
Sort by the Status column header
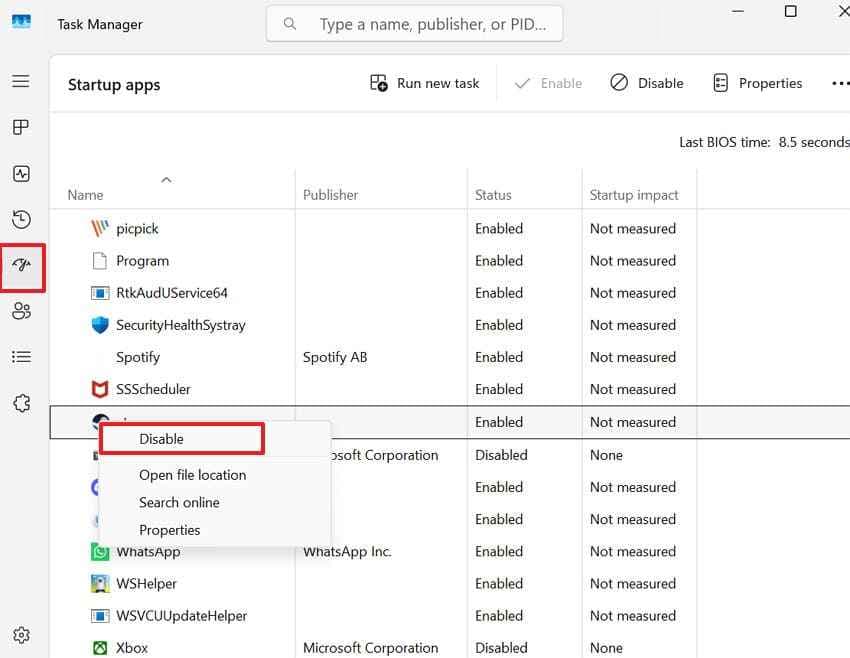[x=493, y=195]
